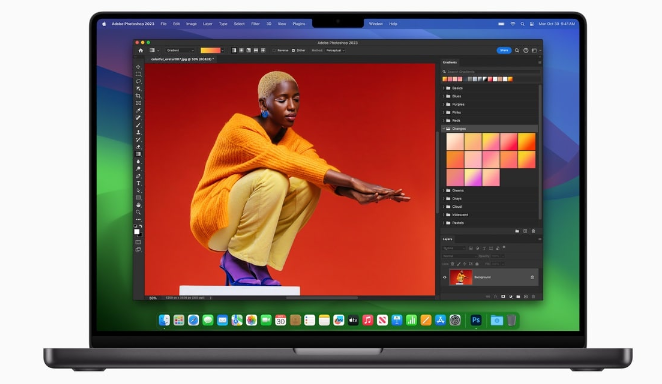Select the Type tool

point(138,184)
